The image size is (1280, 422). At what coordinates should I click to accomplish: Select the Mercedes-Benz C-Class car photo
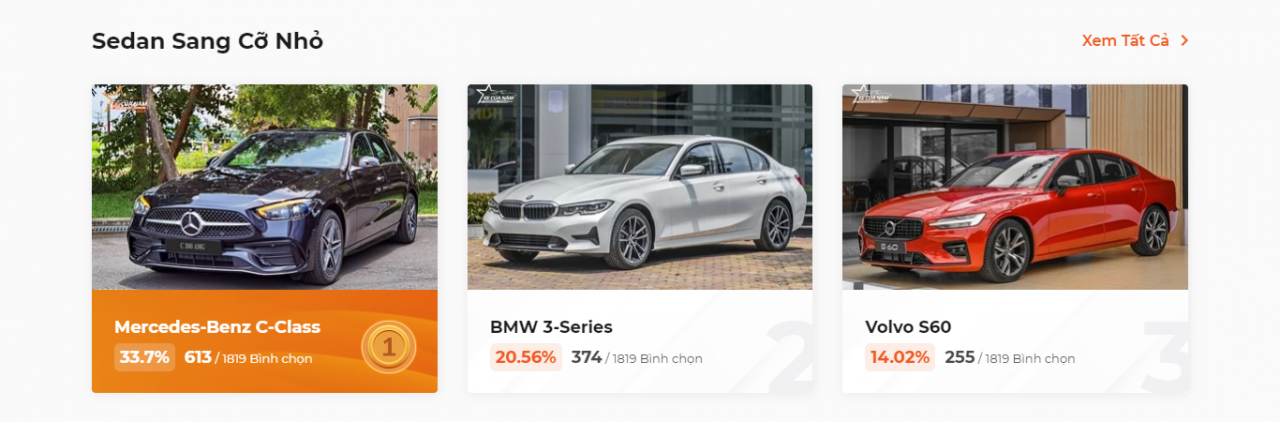point(265,187)
